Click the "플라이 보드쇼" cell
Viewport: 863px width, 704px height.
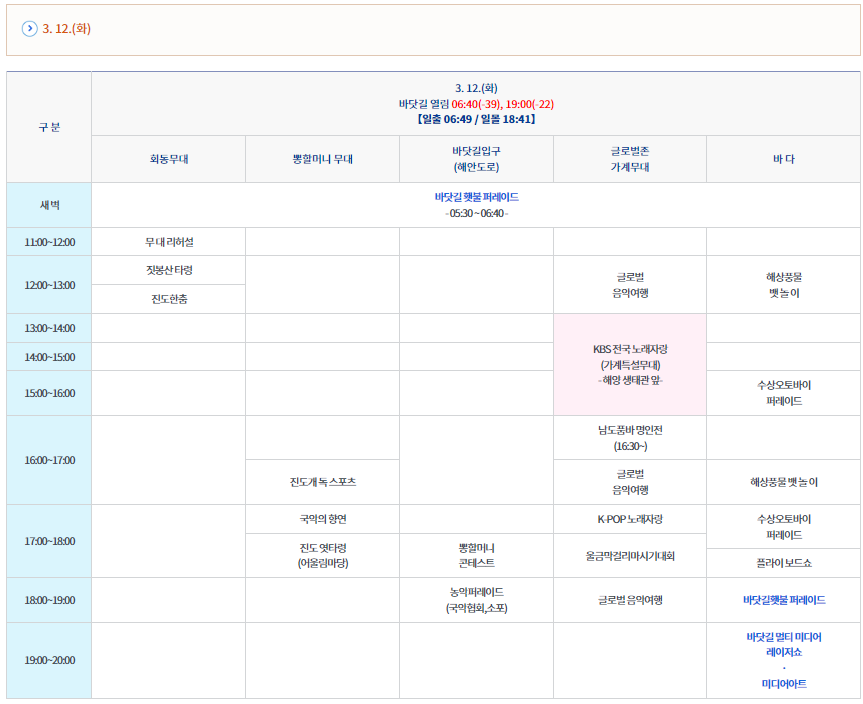pos(784,563)
